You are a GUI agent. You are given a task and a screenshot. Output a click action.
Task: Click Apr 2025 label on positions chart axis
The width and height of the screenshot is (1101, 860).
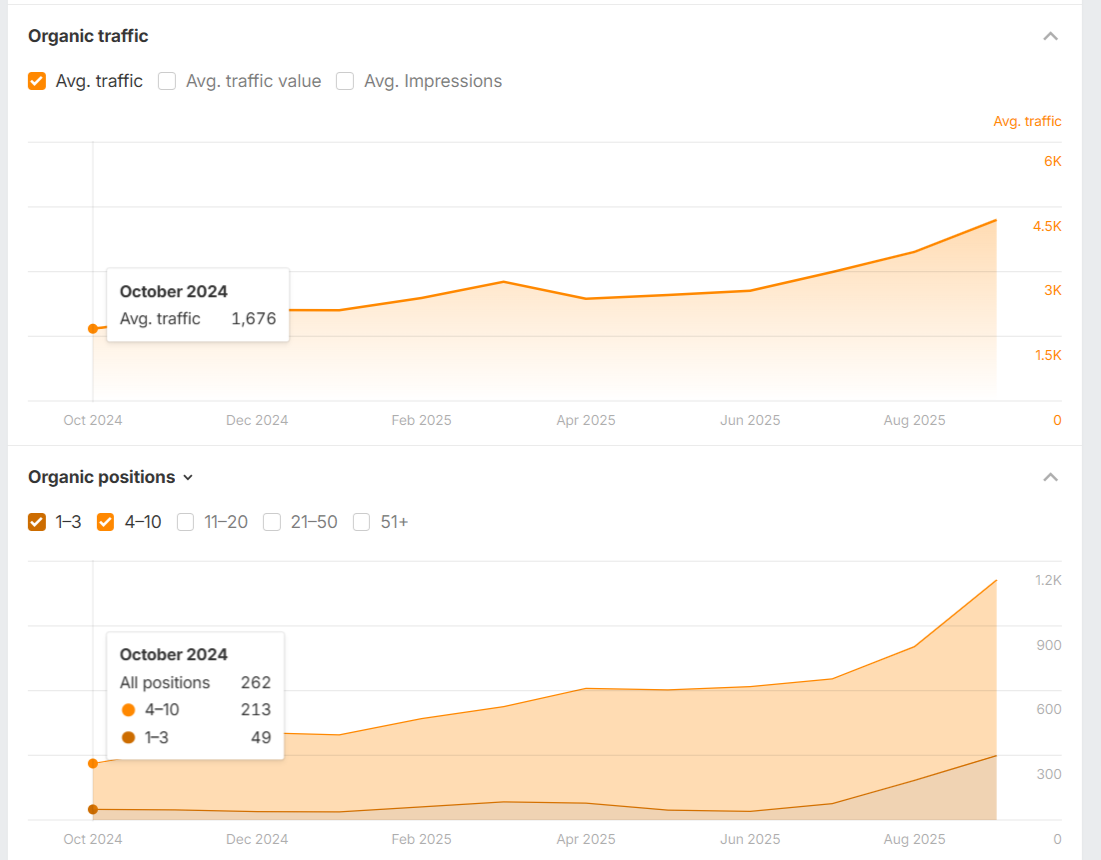click(x=585, y=839)
